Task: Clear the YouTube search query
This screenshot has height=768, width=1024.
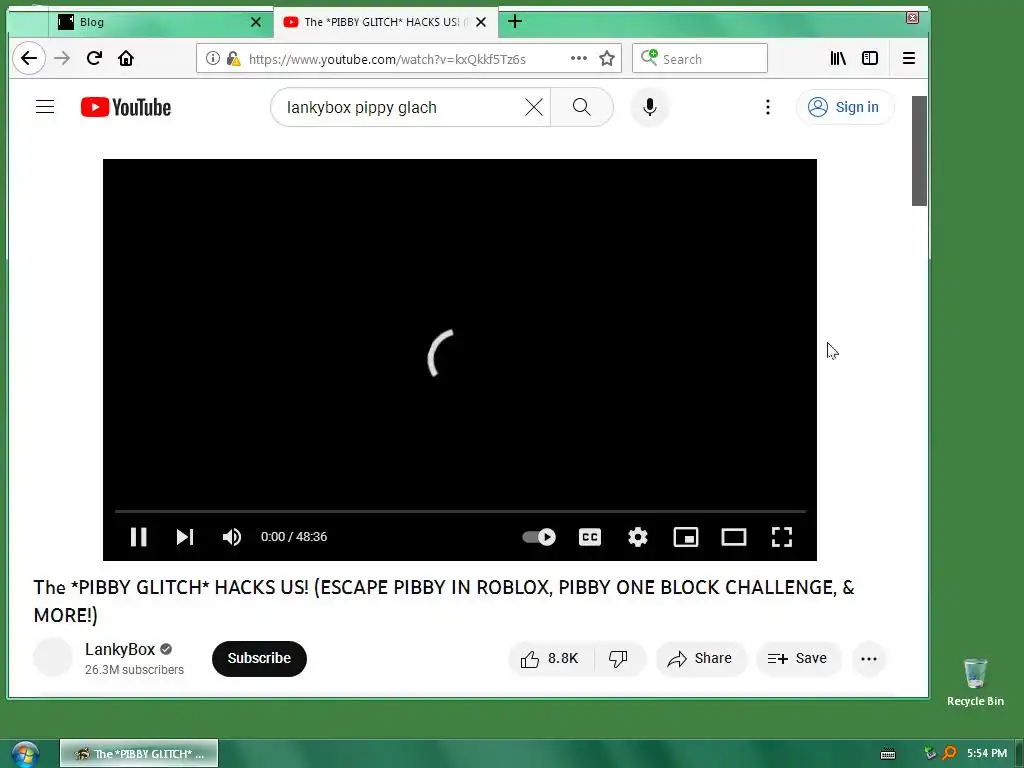Action: pos(534,107)
